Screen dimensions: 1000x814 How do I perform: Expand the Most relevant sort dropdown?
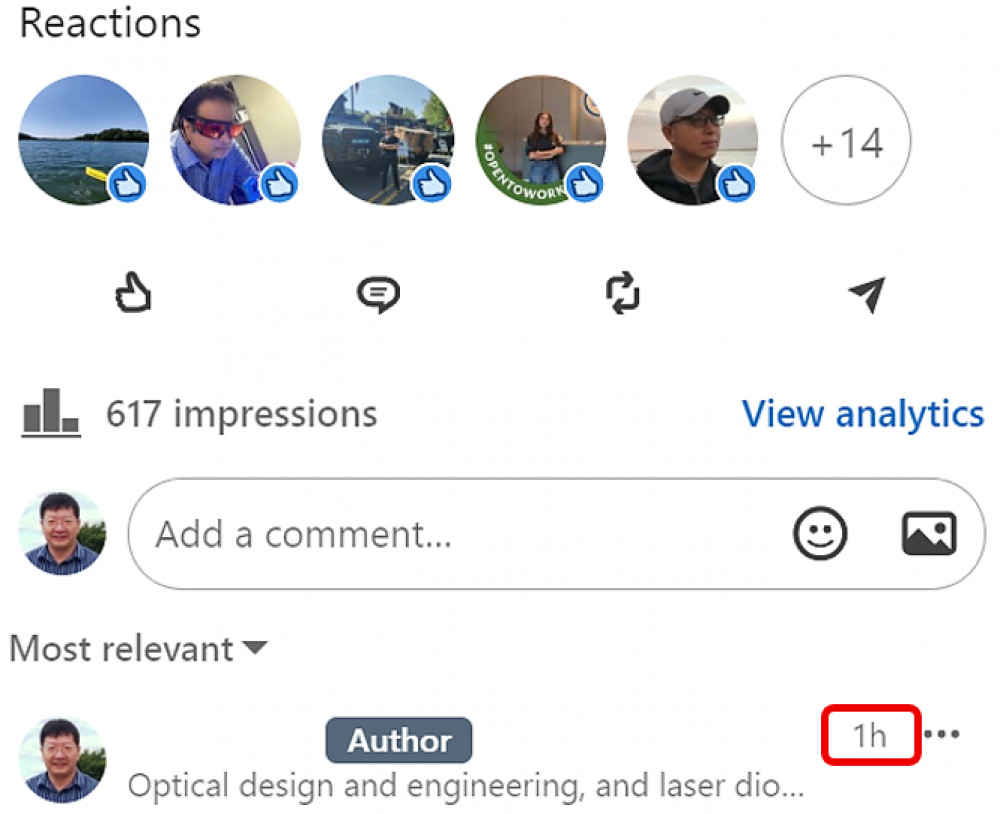pos(138,649)
